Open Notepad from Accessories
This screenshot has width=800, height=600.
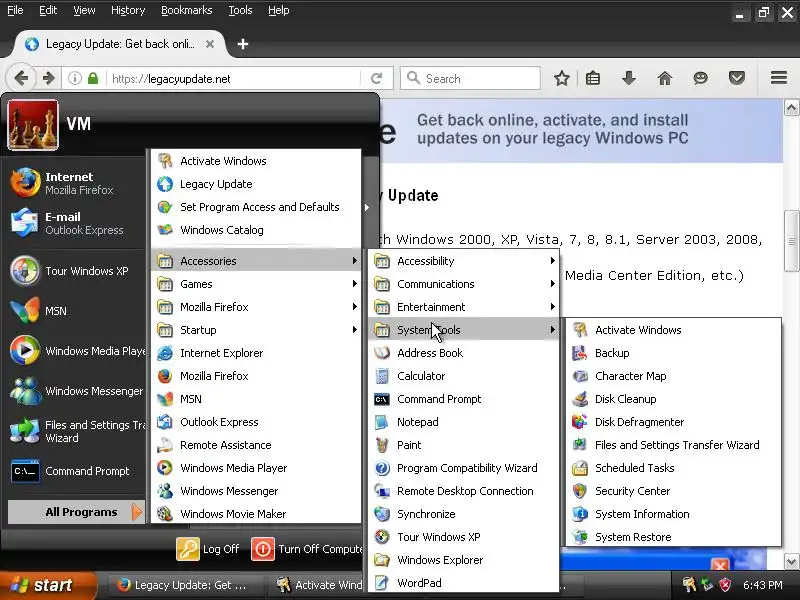click(x=464, y=422)
